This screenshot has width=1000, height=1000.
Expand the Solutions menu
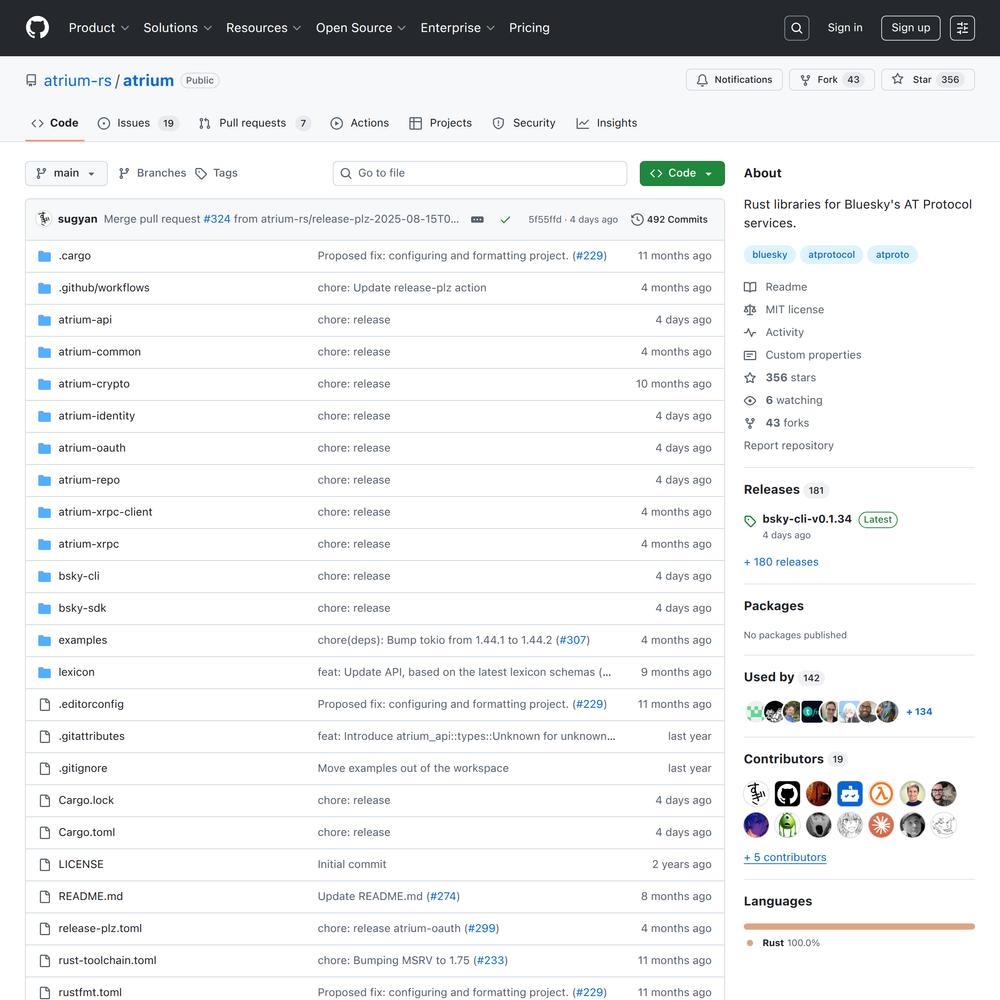pos(177,28)
